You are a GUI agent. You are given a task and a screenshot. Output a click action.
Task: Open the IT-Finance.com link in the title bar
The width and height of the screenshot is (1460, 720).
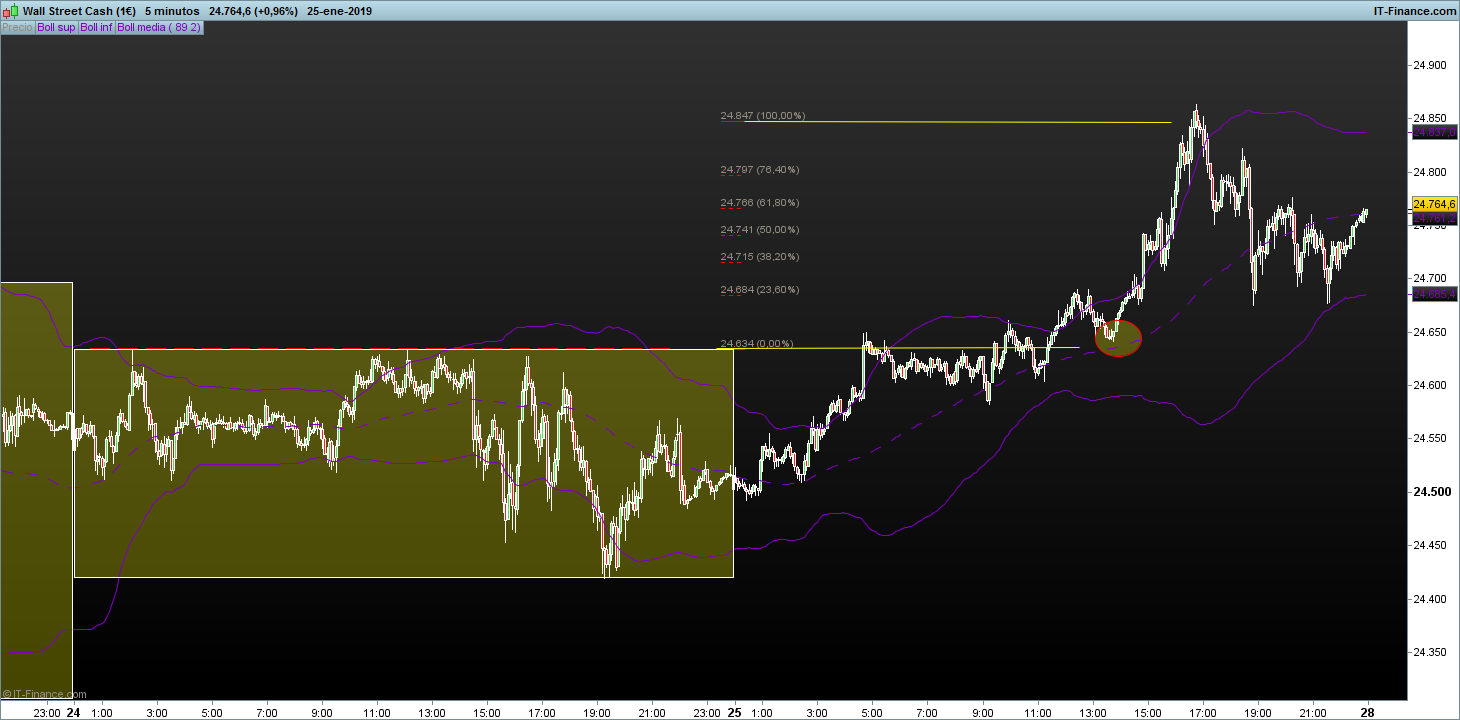click(x=1415, y=10)
